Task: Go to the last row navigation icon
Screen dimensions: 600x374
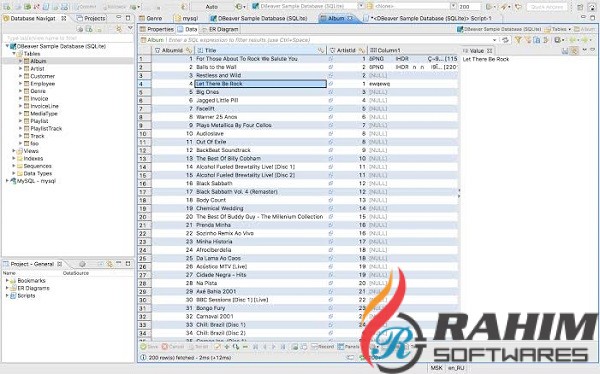Action: tap(283, 347)
